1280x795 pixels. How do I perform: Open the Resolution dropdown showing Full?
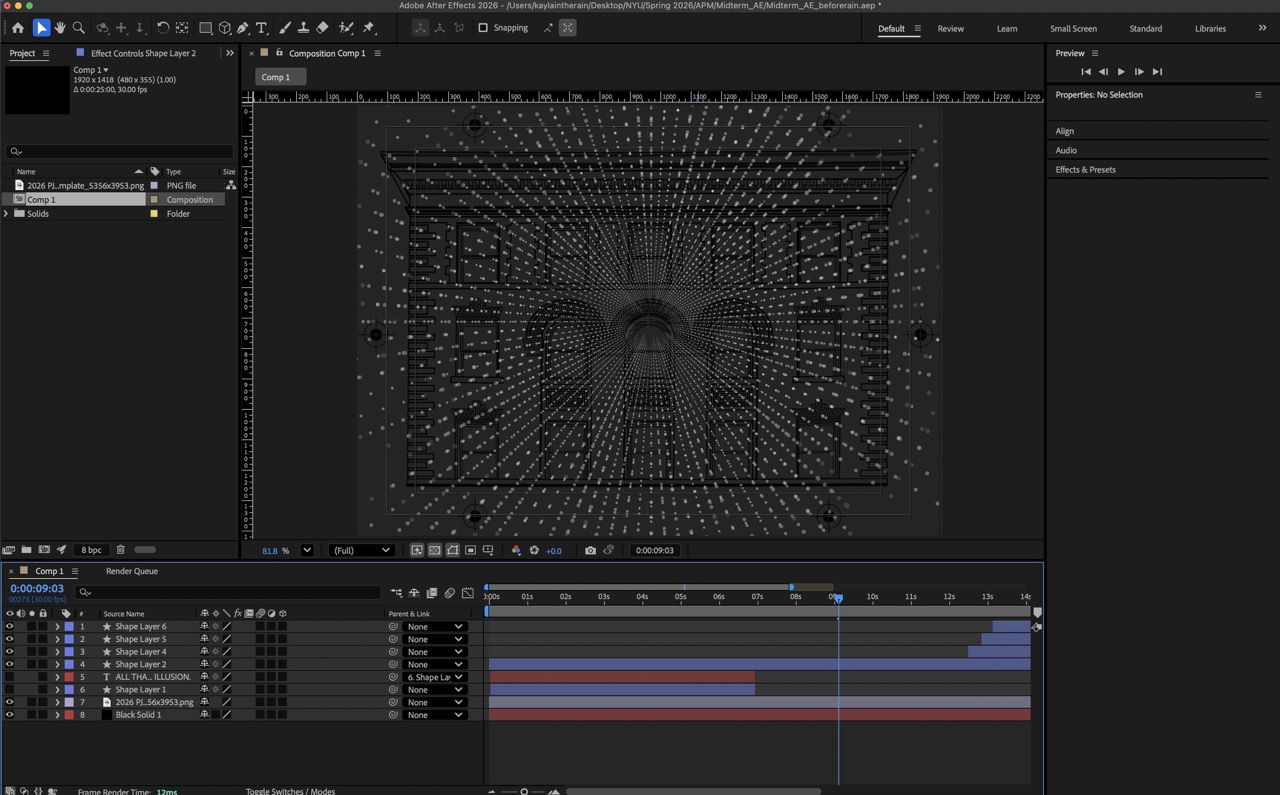[361, 550]
